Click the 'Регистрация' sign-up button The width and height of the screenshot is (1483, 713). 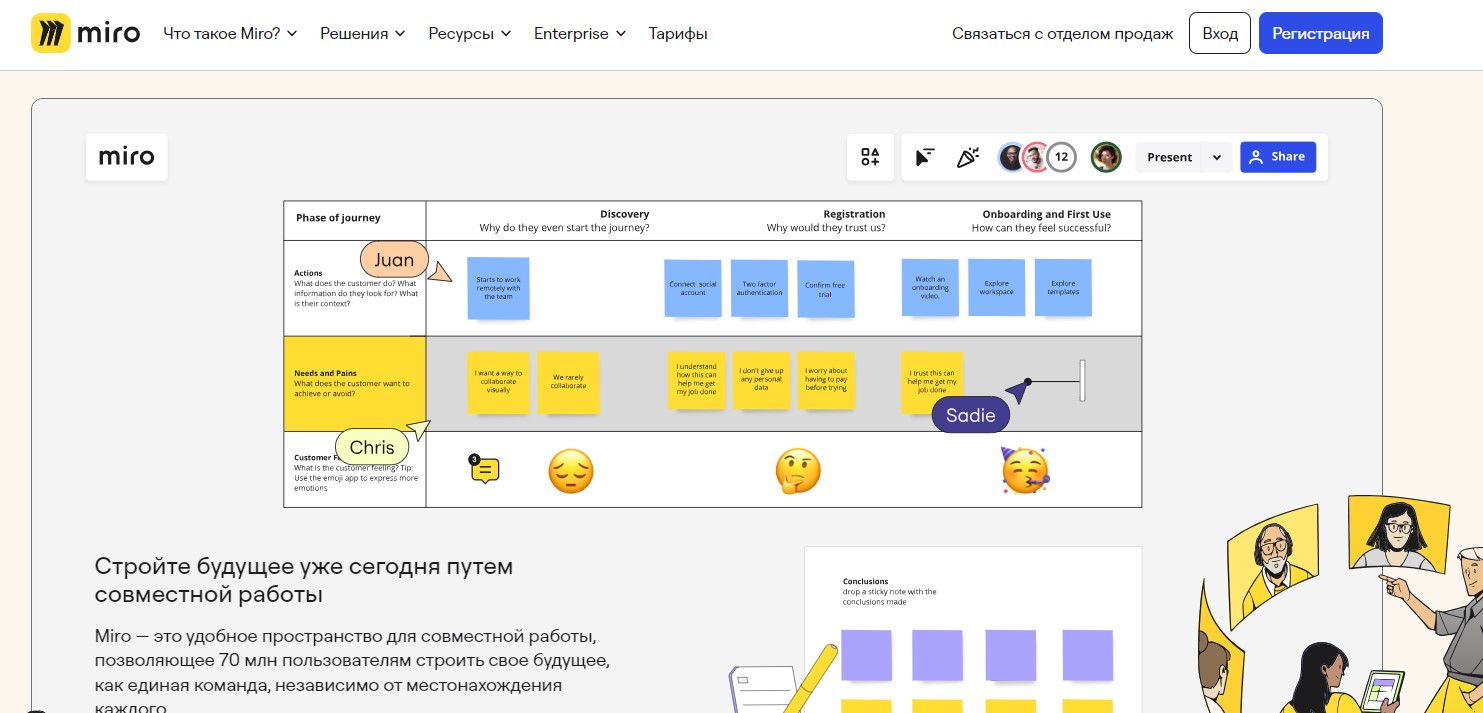click(1320, 33)
